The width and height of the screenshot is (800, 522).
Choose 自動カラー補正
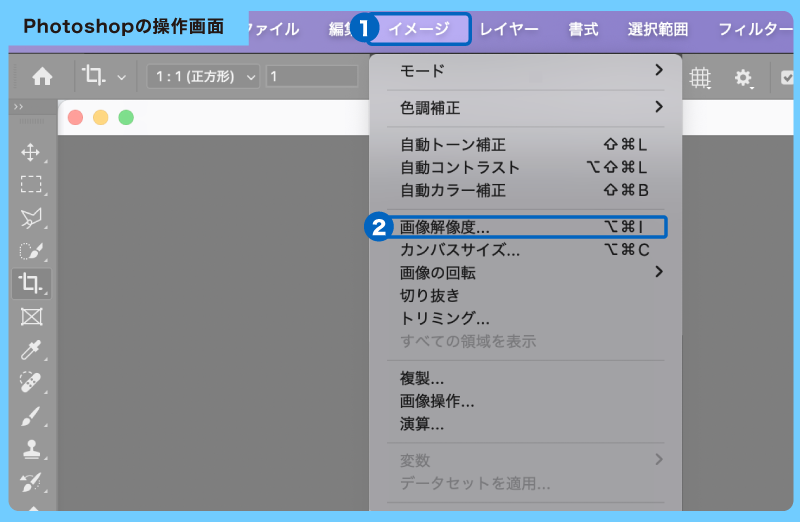coord(526,190)
